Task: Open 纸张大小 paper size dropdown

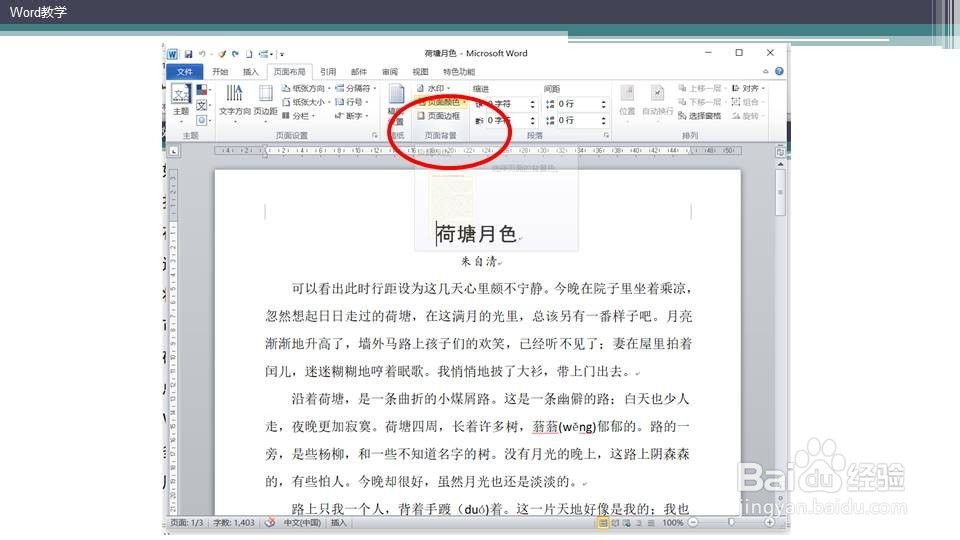Action: coord(306,102)
